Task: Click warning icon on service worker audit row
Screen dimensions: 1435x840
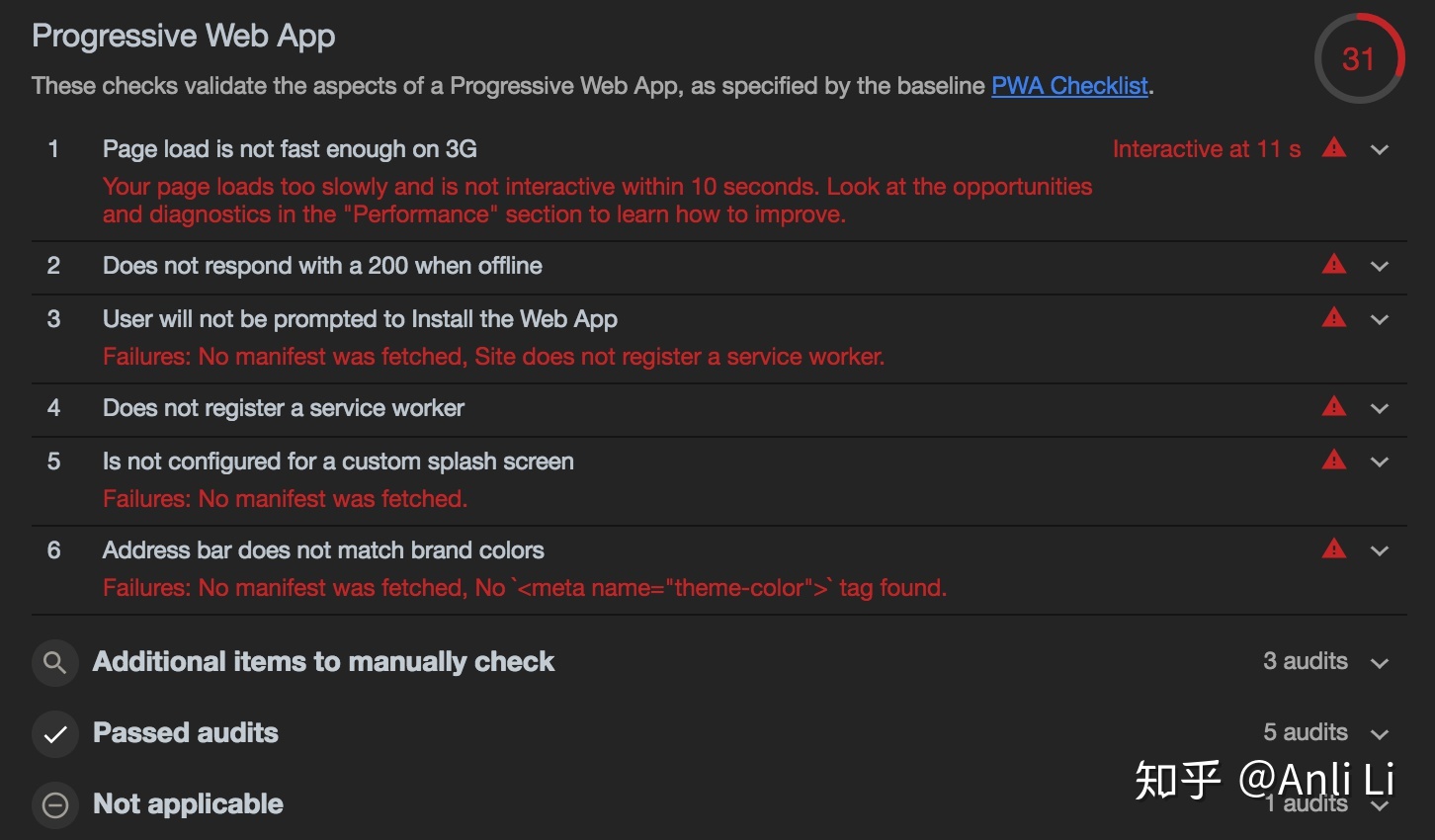Action: [1334, 407]
